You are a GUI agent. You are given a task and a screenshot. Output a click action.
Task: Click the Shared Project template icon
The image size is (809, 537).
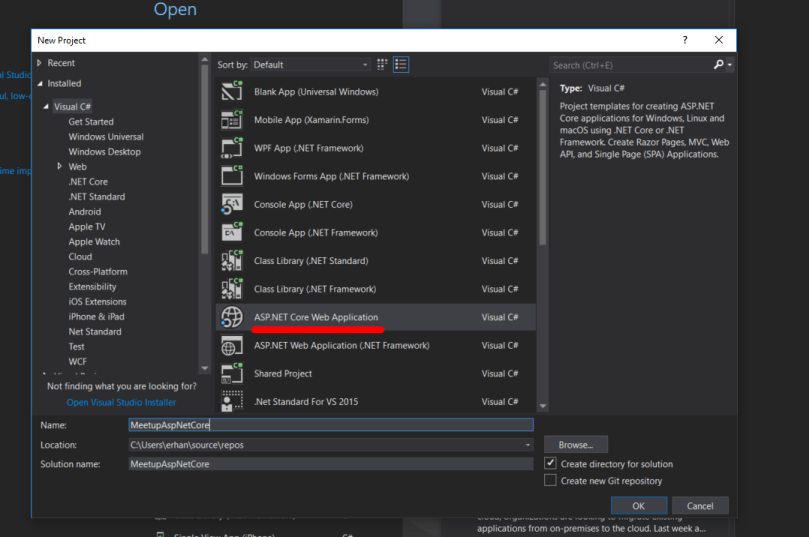(x=232, y=374)
